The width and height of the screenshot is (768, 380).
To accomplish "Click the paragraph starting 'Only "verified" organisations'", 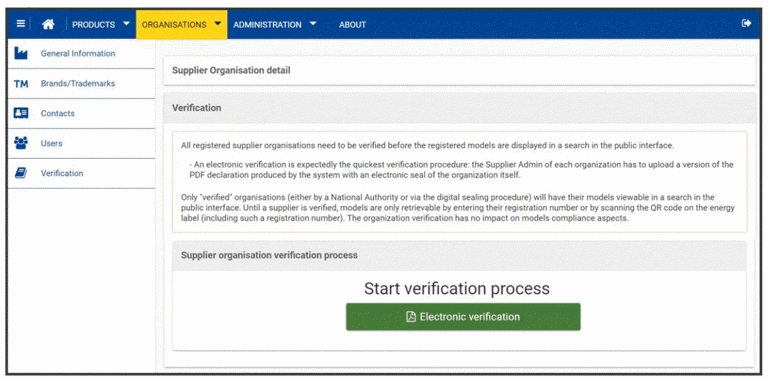I will coord(458,208).
